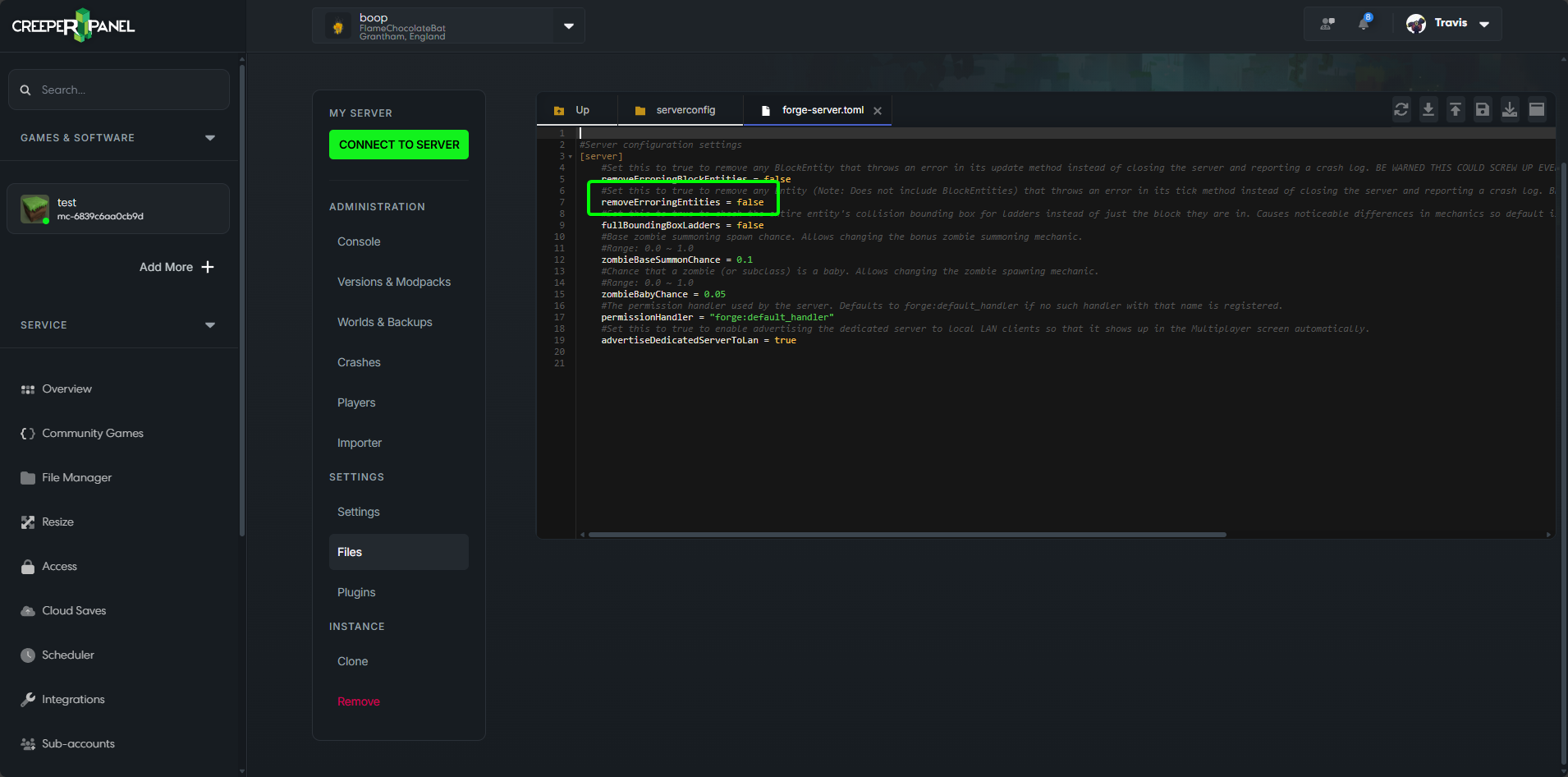Open the search field magnifier icon
The image size is (1568, 777).
[25, 90]
